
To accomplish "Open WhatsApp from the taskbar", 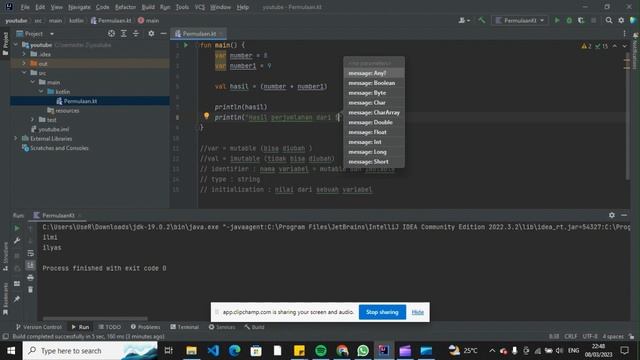I will [x=363, y=350].
